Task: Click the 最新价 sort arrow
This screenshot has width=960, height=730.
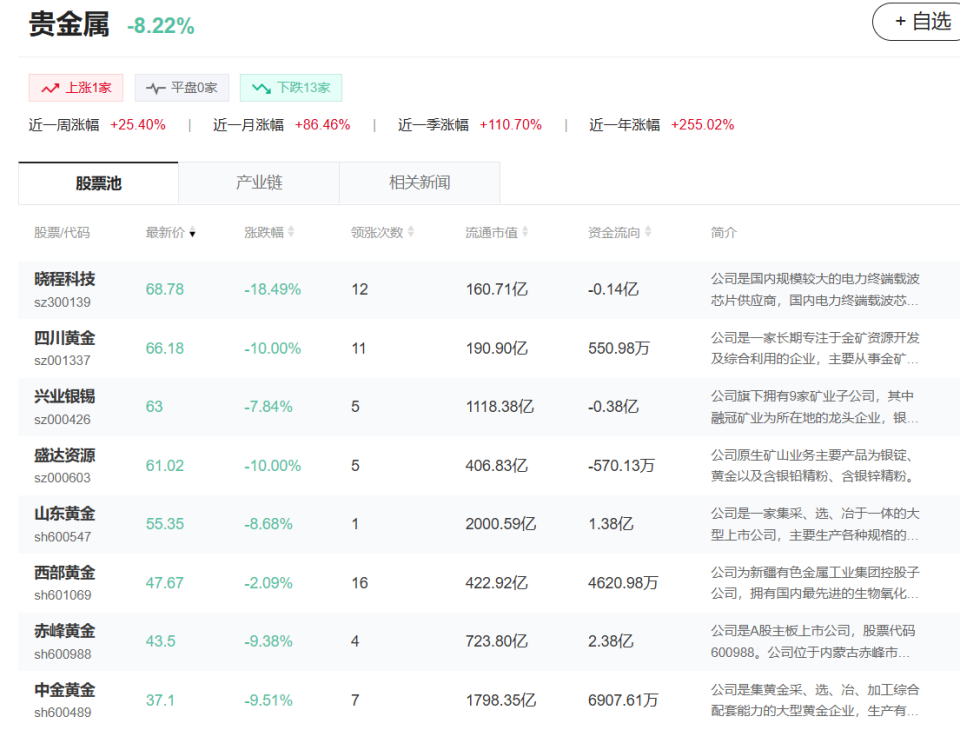Action: pos(192,233)
